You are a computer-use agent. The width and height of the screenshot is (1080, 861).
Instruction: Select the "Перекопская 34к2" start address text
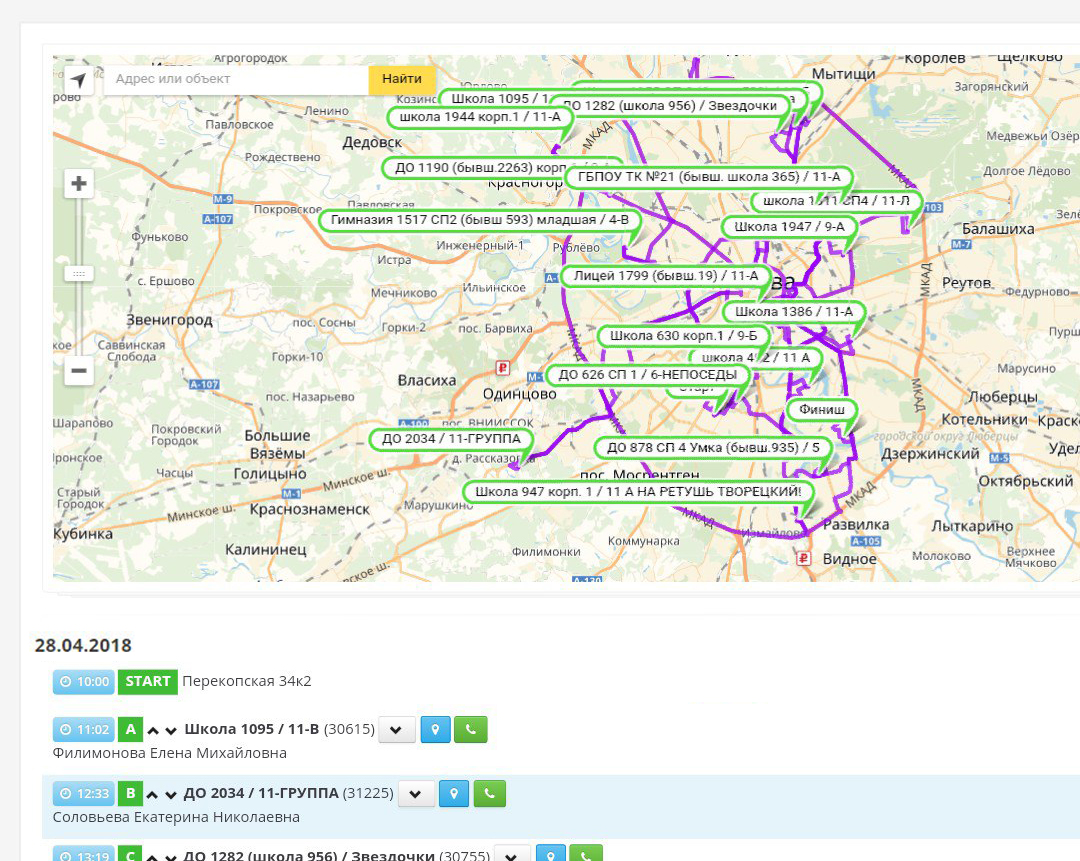(247, 681)
